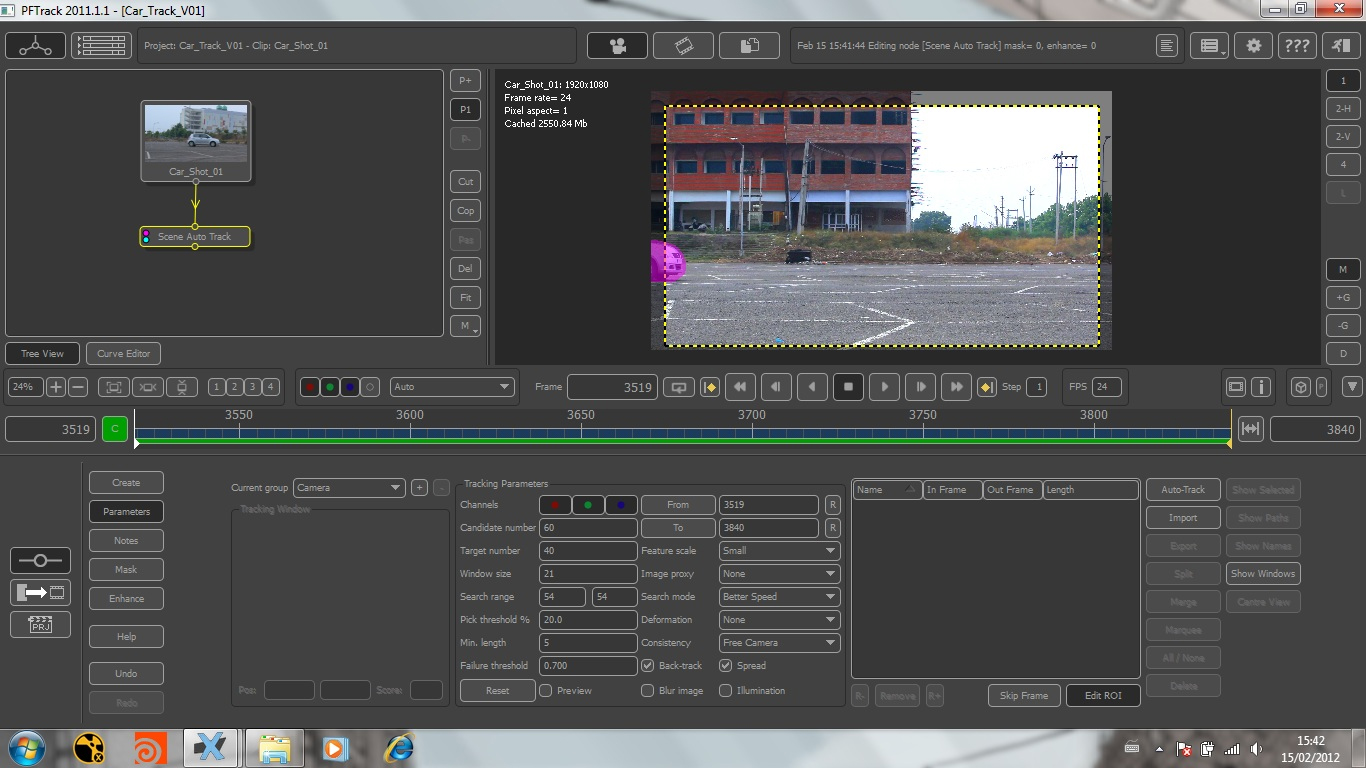The height and width of the screenshot is (768, 1366).
Task: Zoom out viewer with minus button
Action: 78,387
